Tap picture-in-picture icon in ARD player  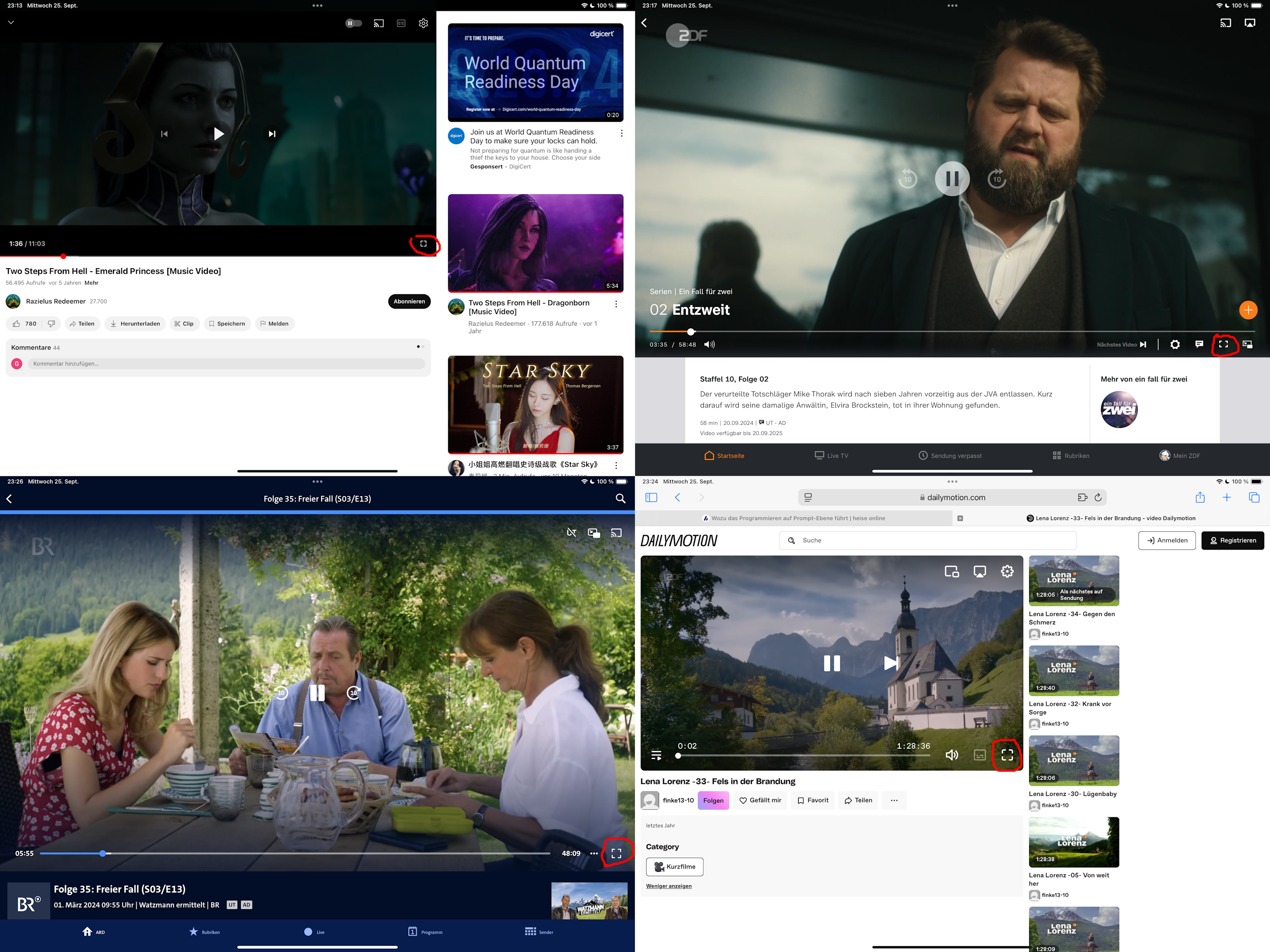[x=594, y=533]
